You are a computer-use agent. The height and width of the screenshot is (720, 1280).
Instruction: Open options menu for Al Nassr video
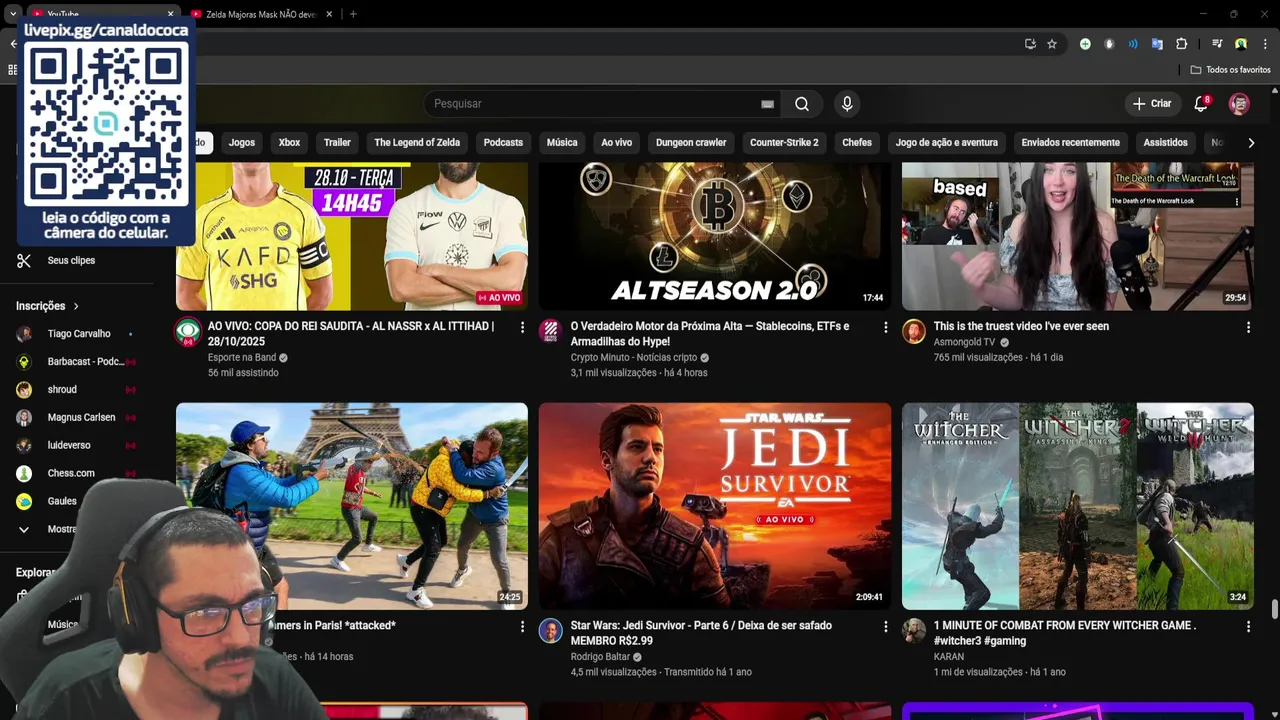522,327
